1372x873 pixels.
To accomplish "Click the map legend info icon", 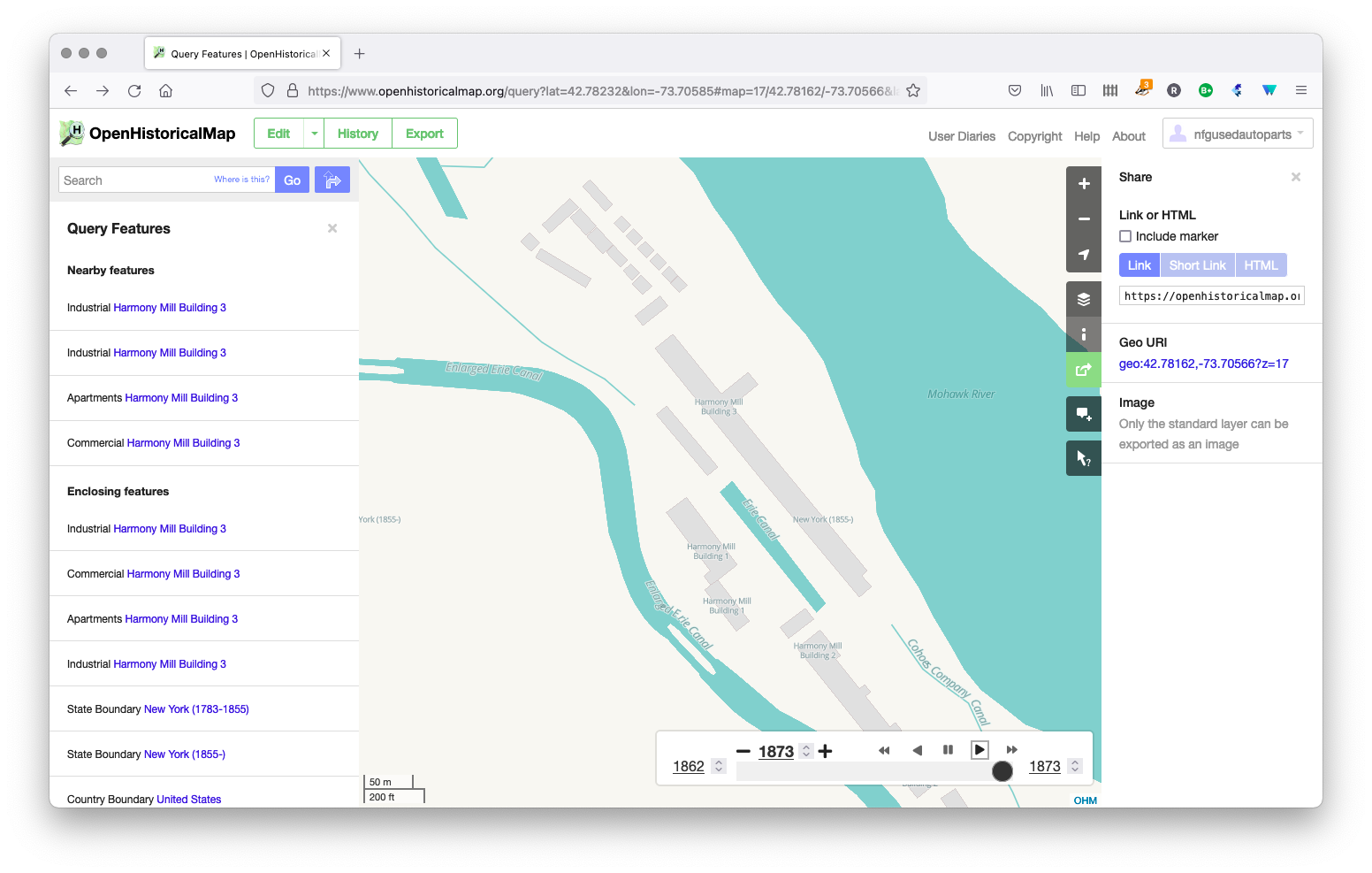I will (1083, 334).
